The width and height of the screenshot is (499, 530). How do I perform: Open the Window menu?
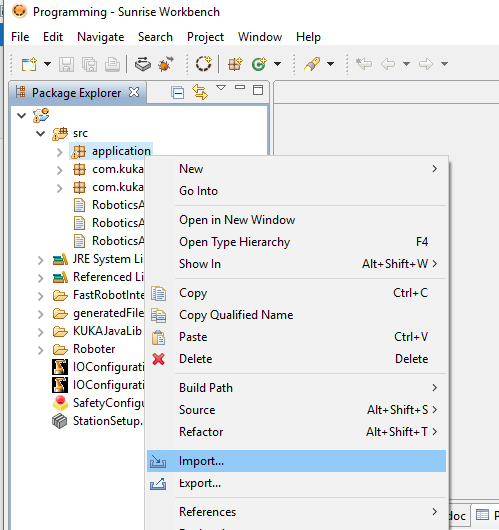(260, 37)
